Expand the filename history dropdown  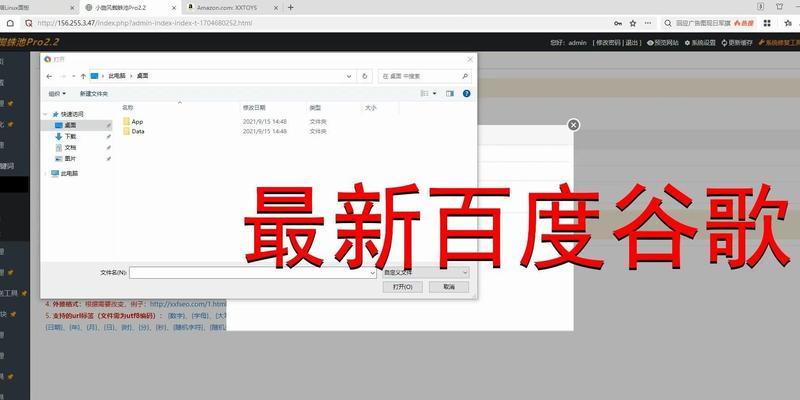point(372,273)
